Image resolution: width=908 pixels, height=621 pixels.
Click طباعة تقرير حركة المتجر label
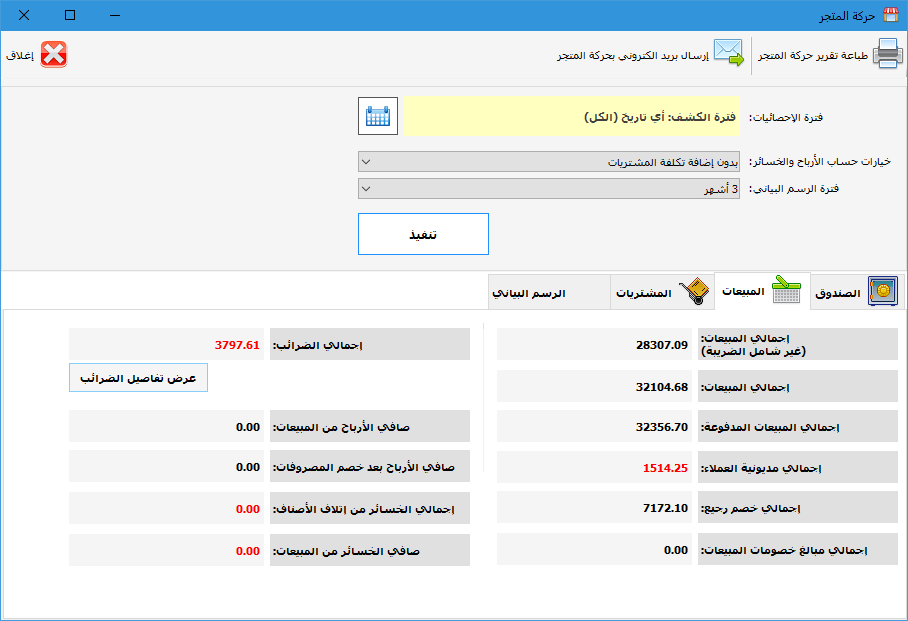coord(813,55)
